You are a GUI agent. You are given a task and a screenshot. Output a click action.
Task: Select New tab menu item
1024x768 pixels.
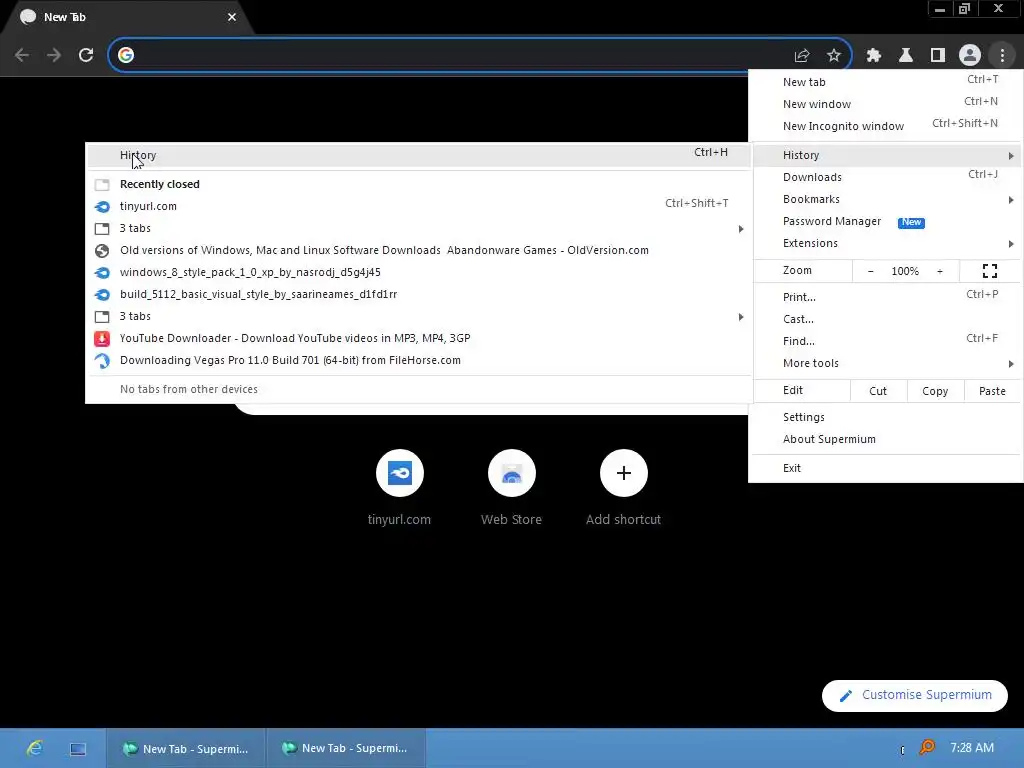point(888,82)
